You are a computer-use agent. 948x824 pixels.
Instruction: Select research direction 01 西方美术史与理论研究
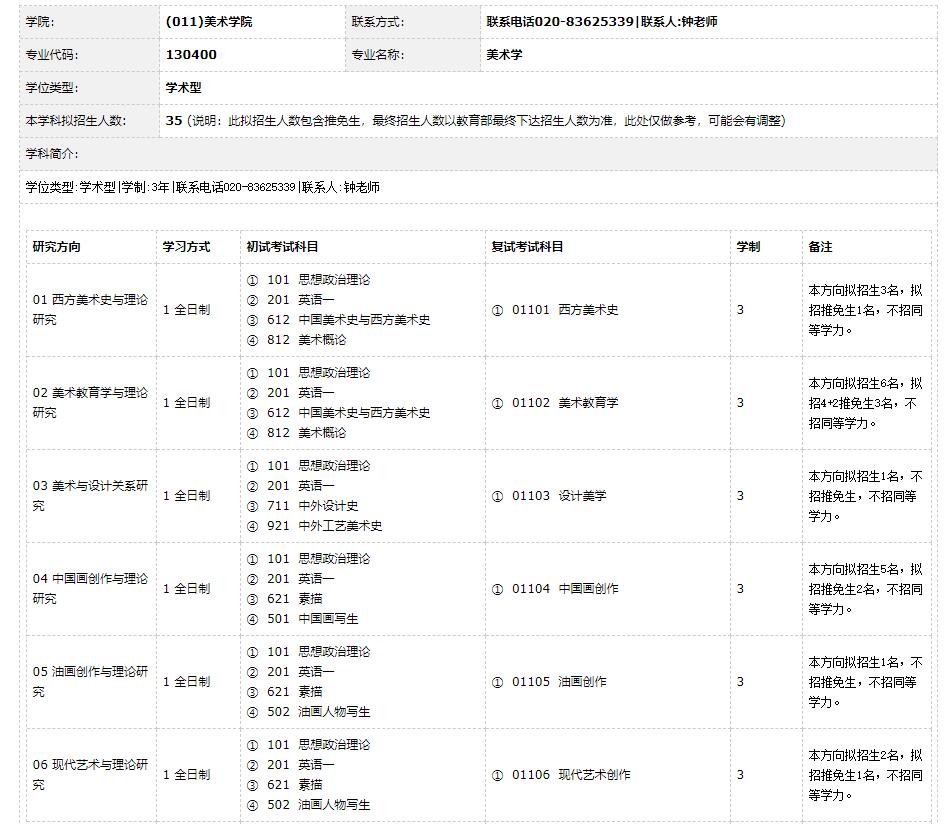pyautogui.click(x=89, y=310)
